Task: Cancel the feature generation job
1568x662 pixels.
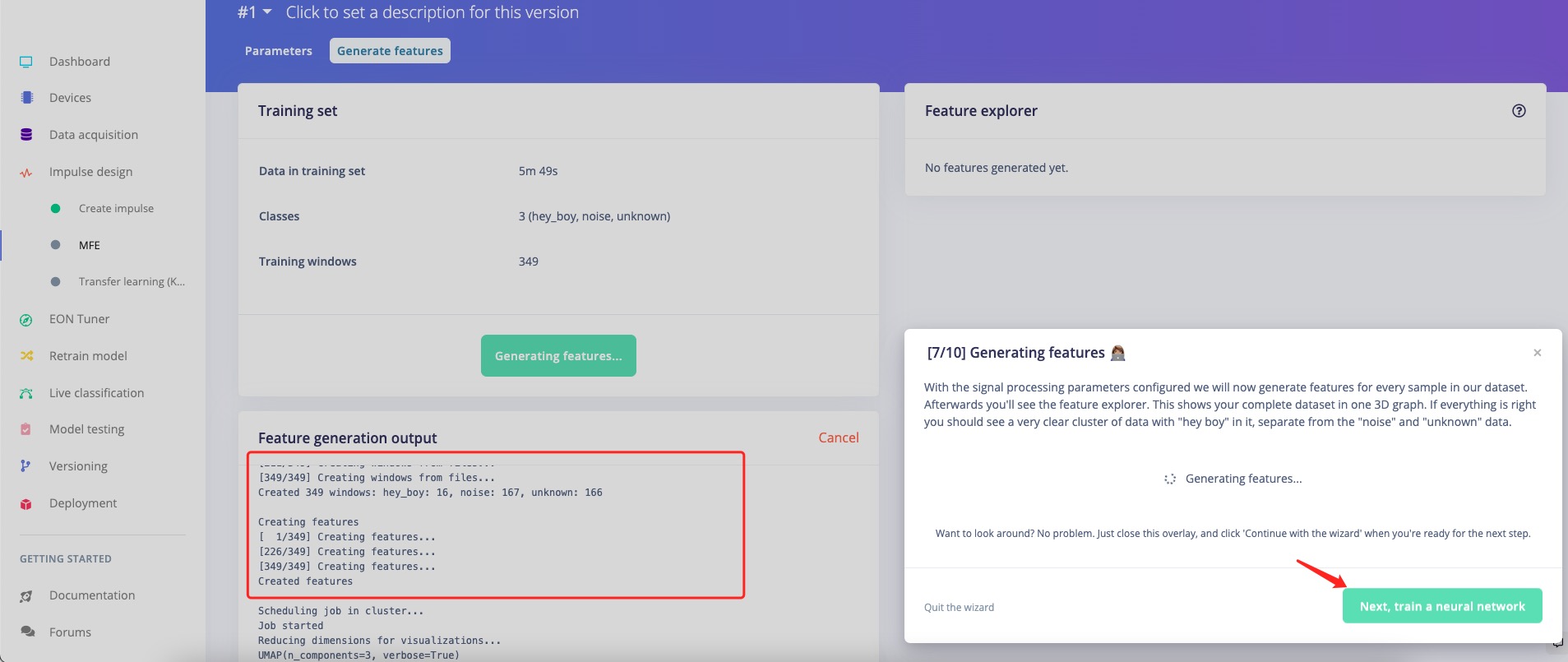Action: [x=839, y=438]
